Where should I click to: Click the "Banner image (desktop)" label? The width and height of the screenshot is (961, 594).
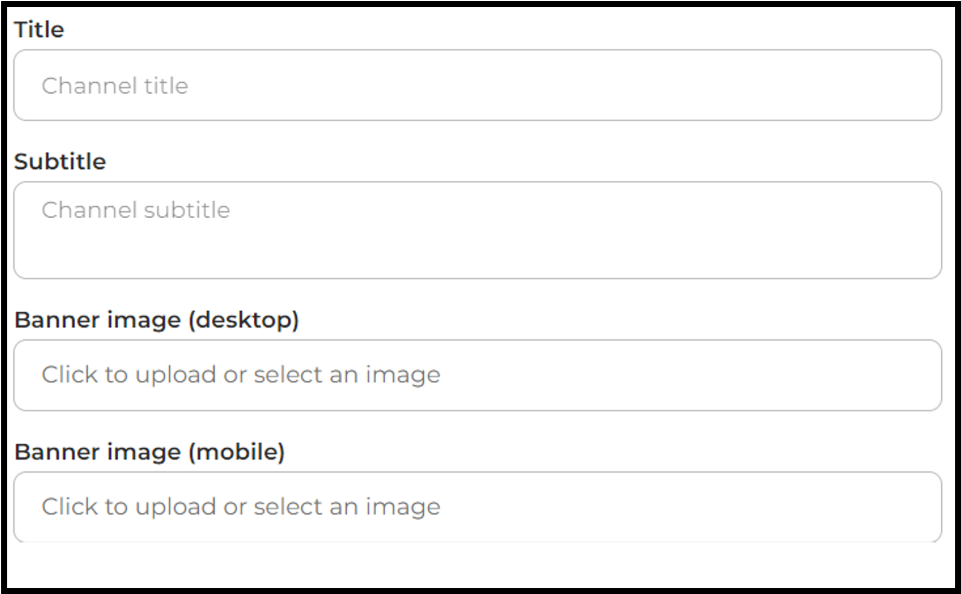(x=156, y=320)
